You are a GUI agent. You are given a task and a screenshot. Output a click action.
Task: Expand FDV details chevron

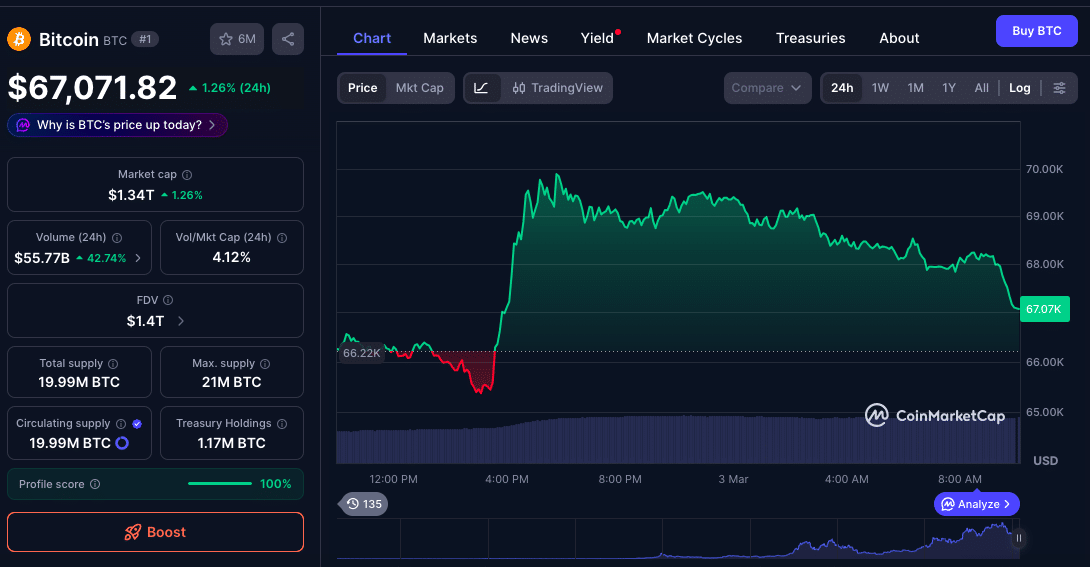(181, 321)
